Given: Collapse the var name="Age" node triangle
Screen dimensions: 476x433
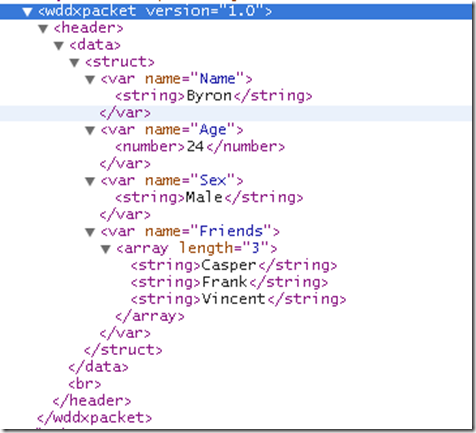Looking at the screenshot, I should point(90,130).
